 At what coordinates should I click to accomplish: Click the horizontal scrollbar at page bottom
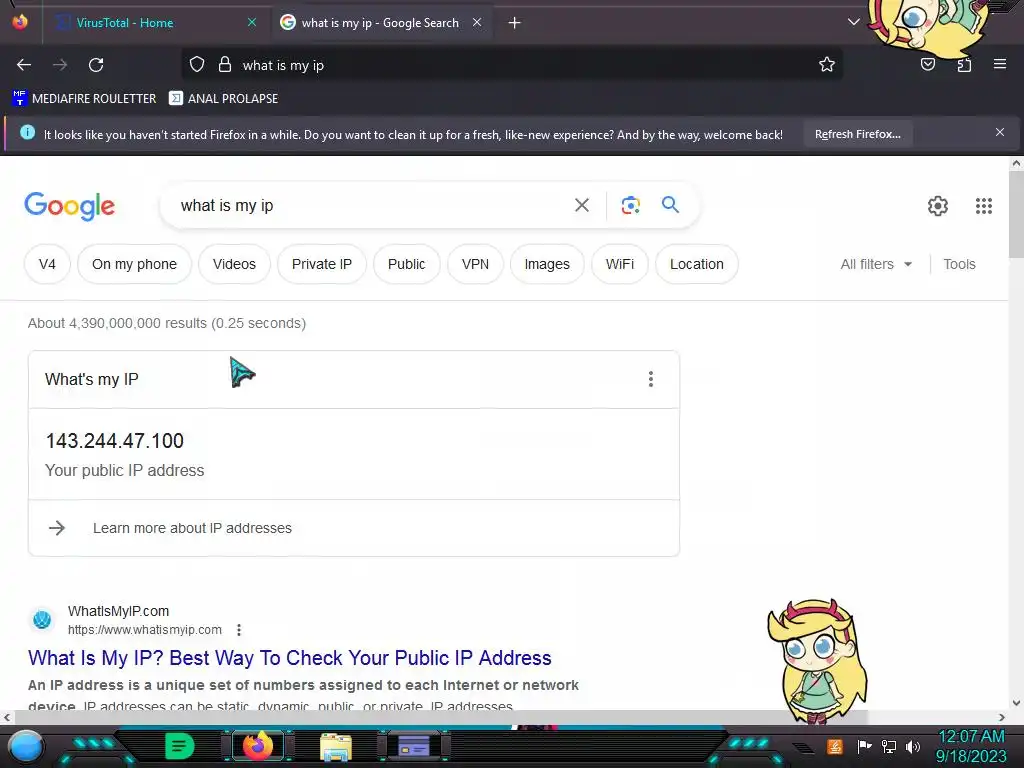tap(441, 717)
